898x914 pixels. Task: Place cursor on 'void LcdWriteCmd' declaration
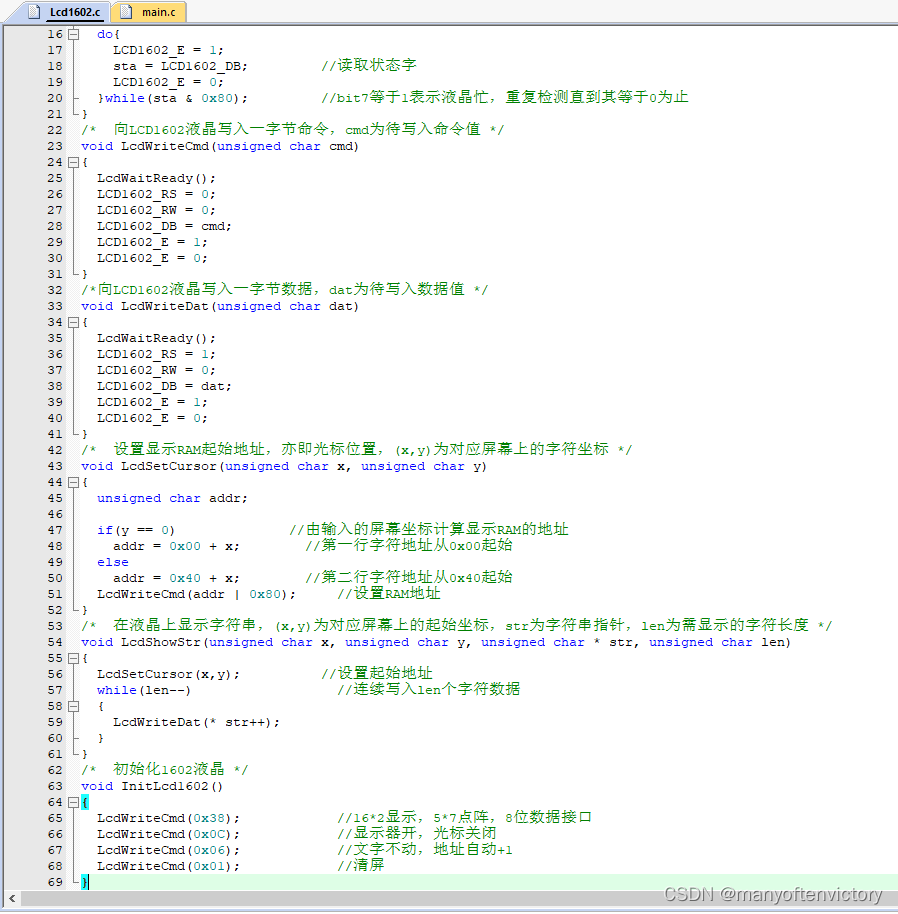click(220, 146)
